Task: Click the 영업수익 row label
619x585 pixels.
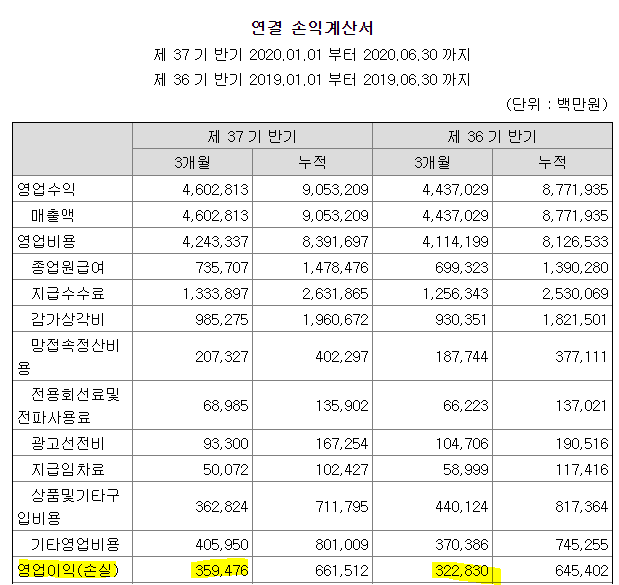Action: (46, 189)
